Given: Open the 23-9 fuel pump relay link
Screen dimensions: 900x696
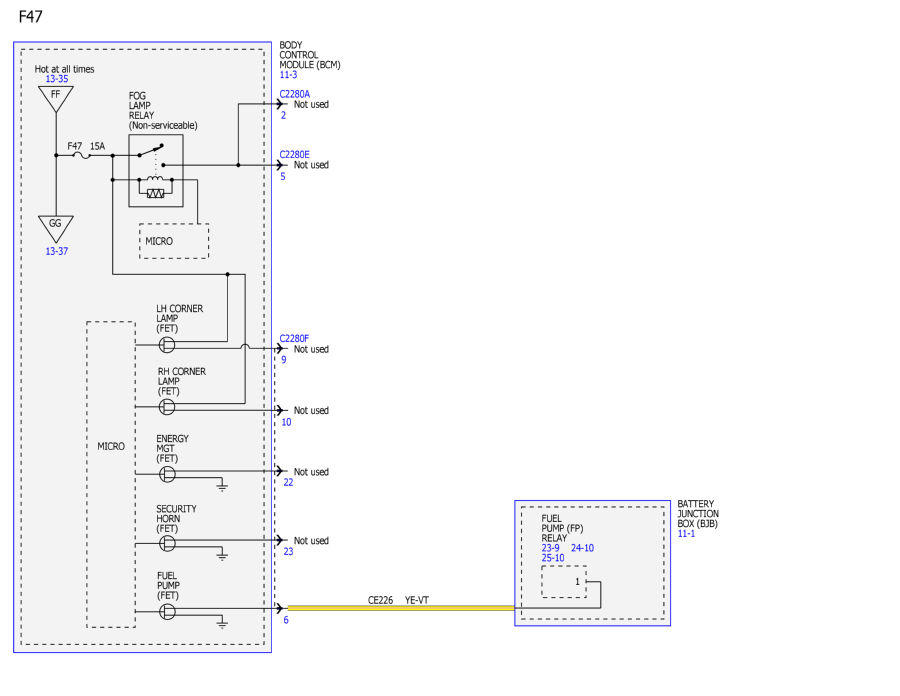Looking at the screenshot, I should [x=550, y=548].
